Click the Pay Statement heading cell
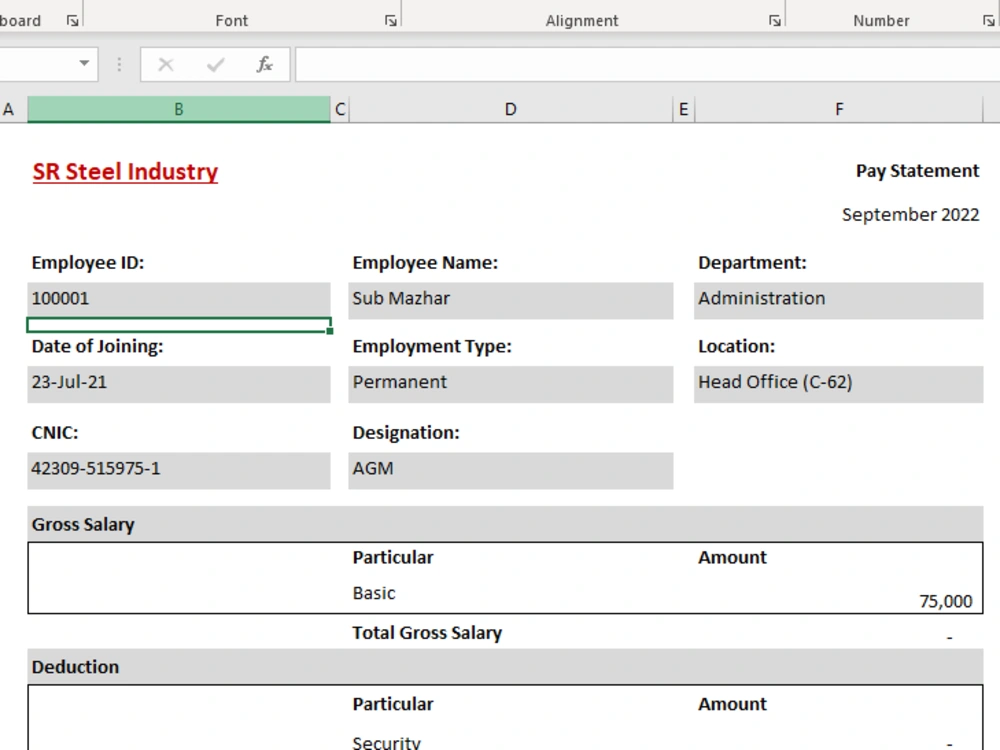The height and width of the screenshot is (750, 1000). 917,171
